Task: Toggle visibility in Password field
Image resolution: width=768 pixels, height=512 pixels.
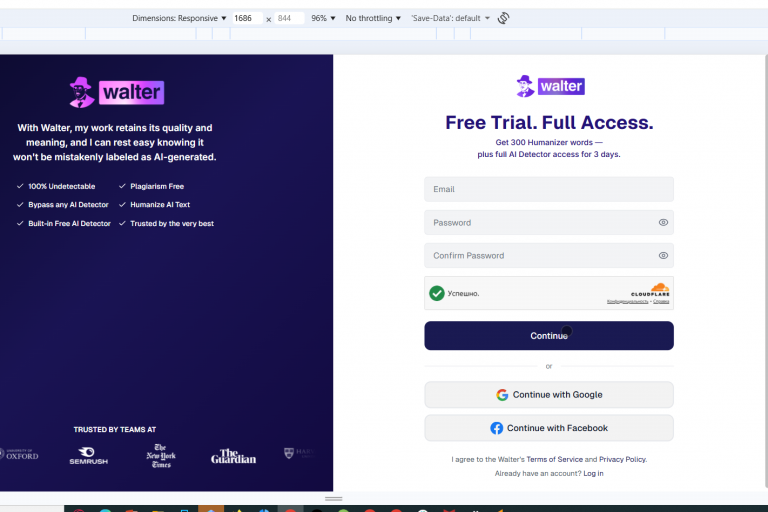Action: [663, 222]
